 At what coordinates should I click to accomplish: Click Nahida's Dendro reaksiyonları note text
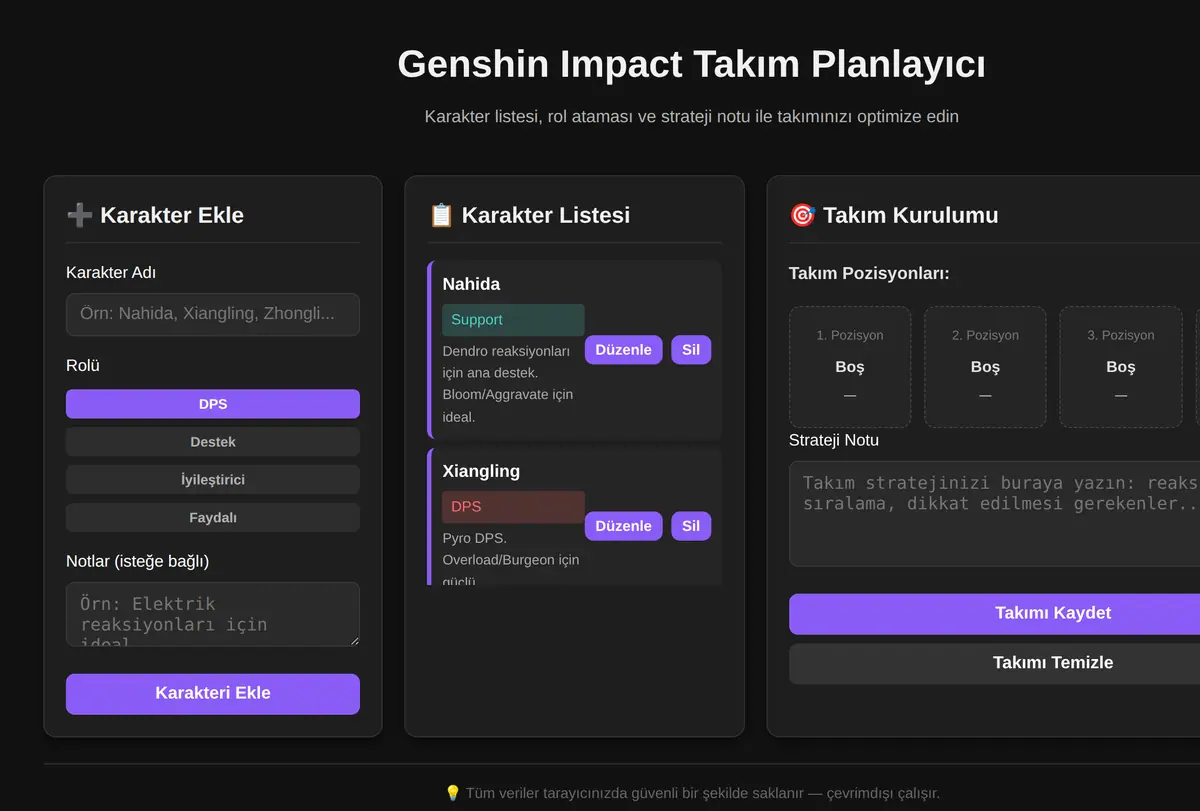pos(508,383)
